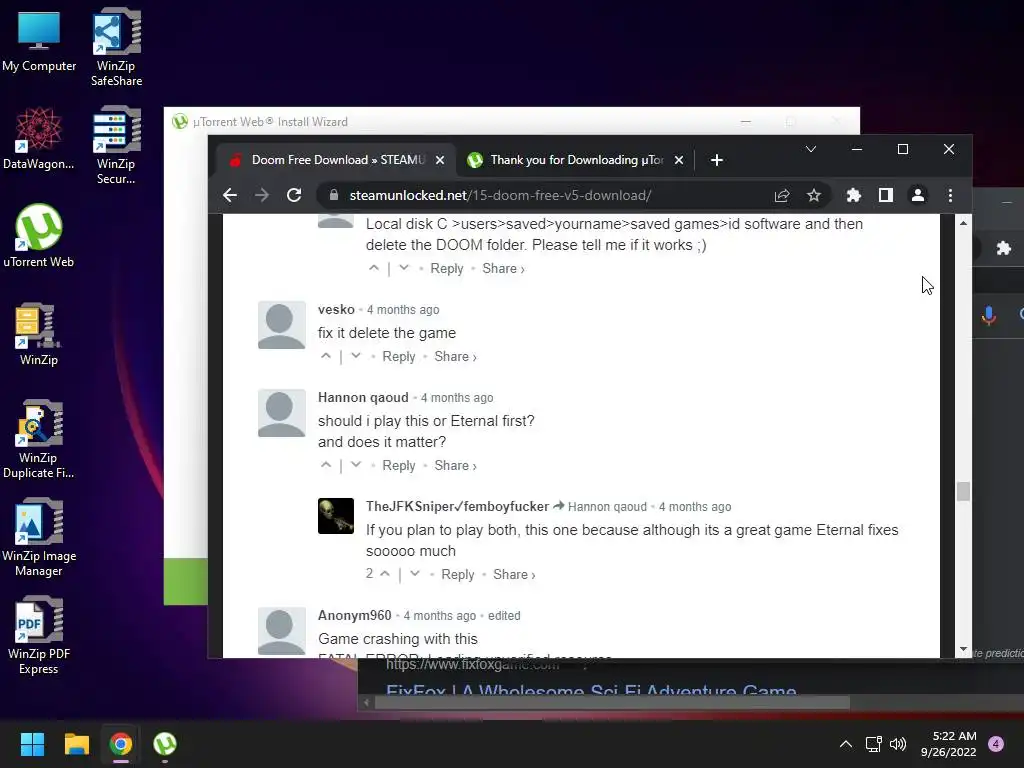1024x768 pixels.
Task: Open WinZip SafeShare desktop shortcut
Action: (x=116, y=47)
